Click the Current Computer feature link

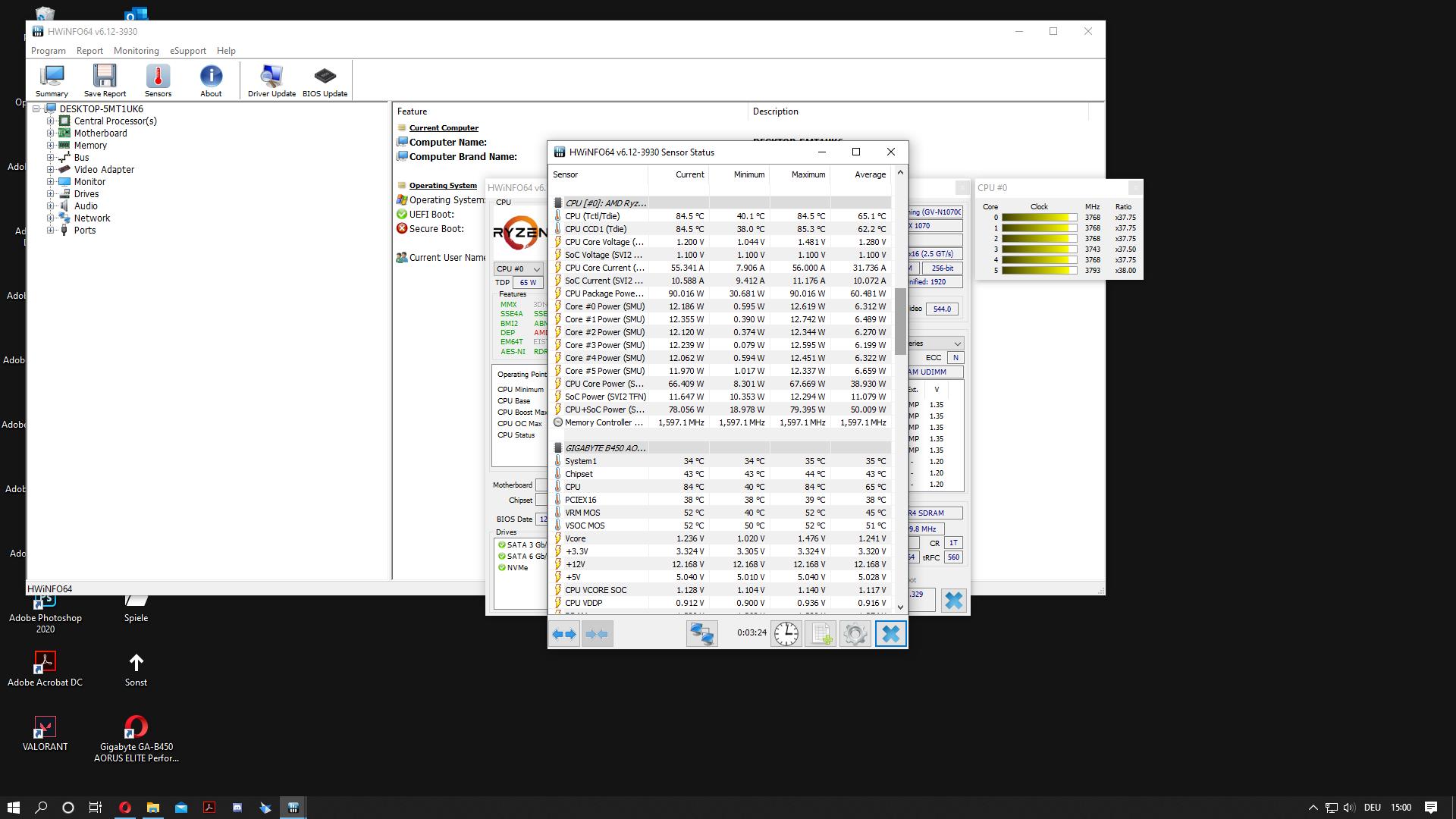coord(444,127)
